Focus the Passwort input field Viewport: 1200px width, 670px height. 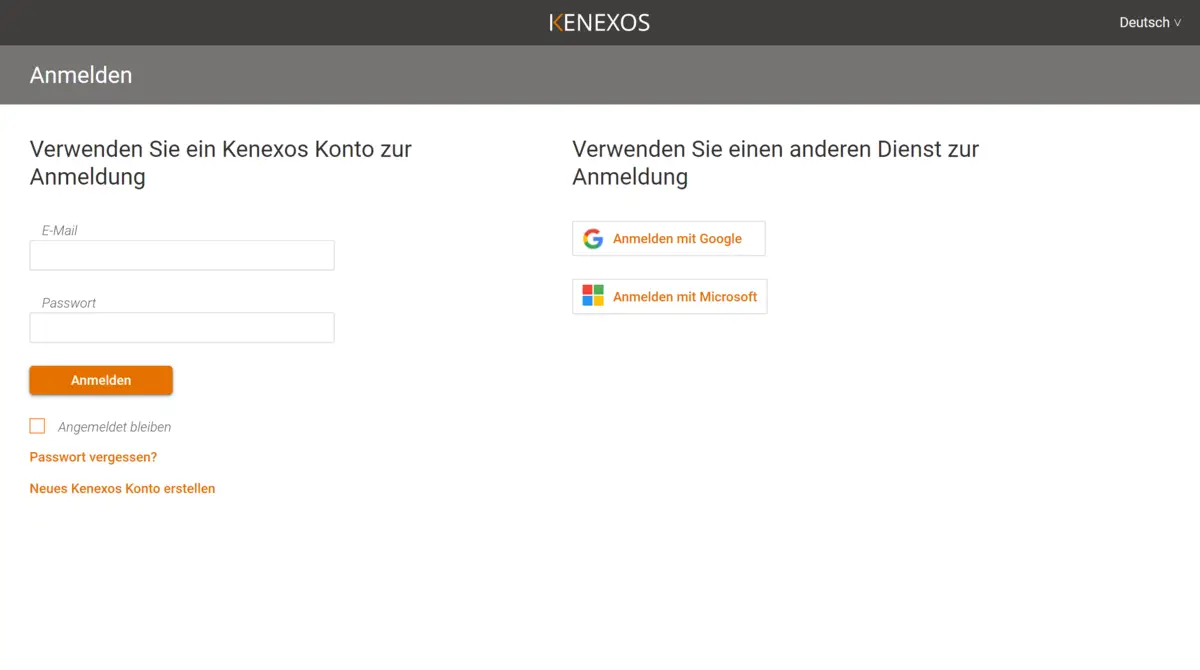tap(182, 328)
